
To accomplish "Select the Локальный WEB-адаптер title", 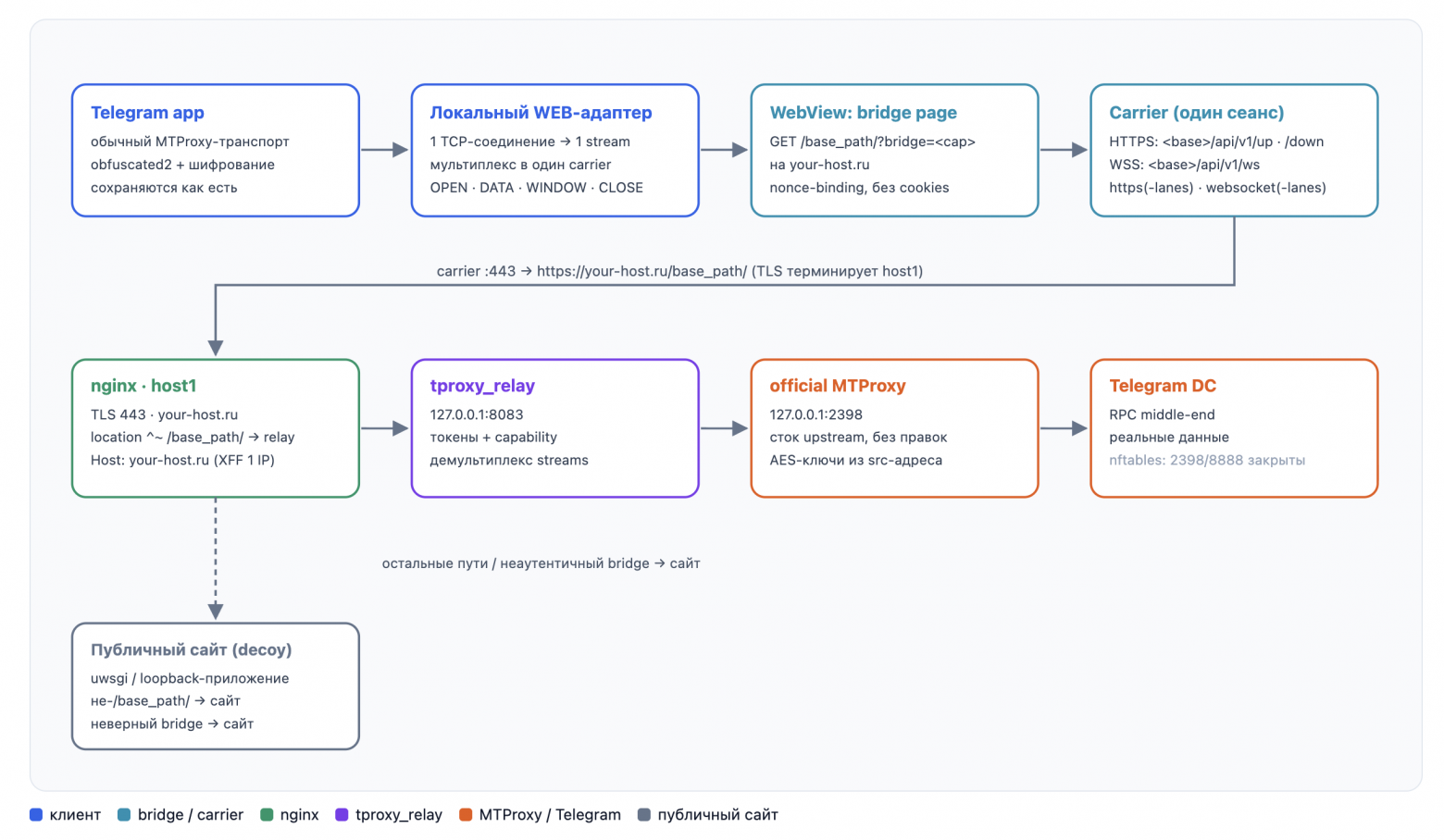I will point(541,113).
